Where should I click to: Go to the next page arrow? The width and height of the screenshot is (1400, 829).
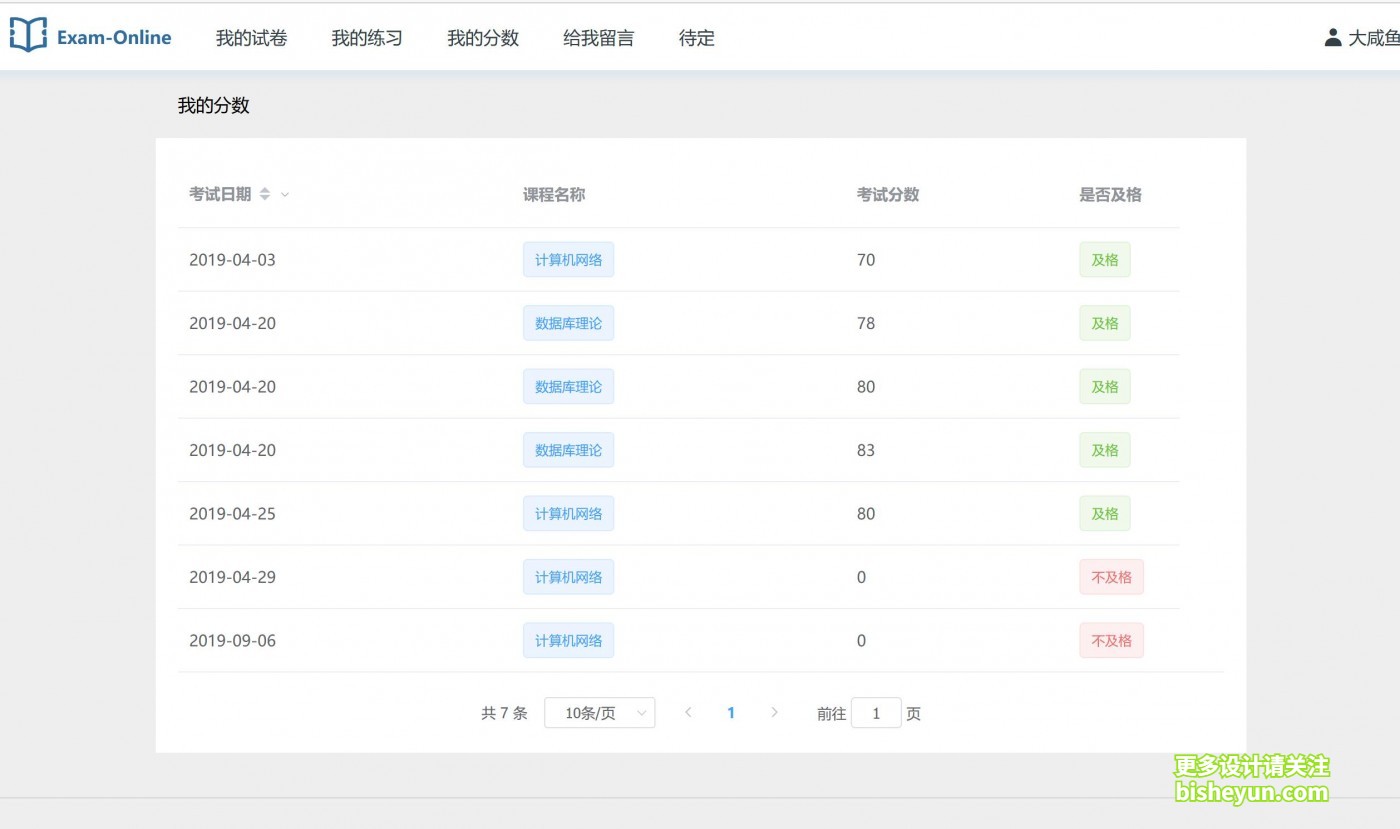[x=774, y=713]
